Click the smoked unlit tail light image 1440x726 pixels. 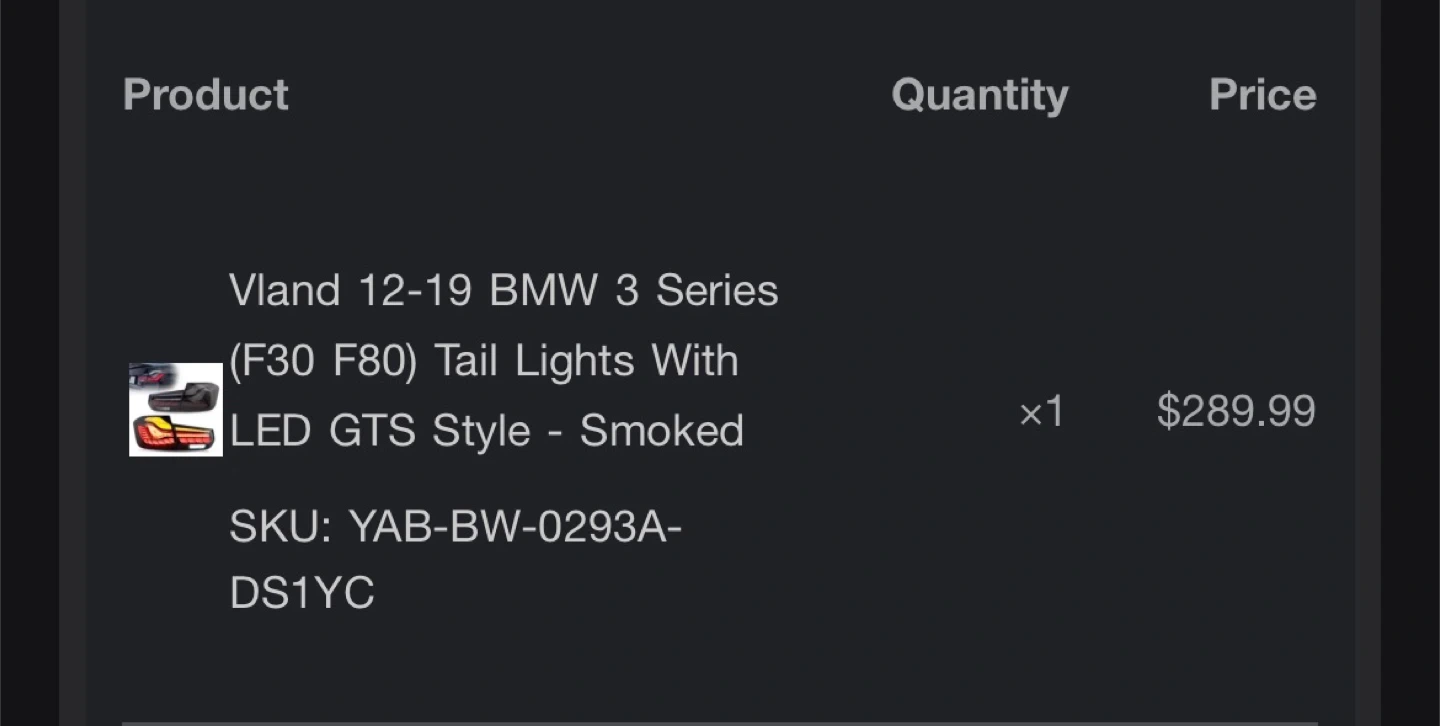coord(184,398)
